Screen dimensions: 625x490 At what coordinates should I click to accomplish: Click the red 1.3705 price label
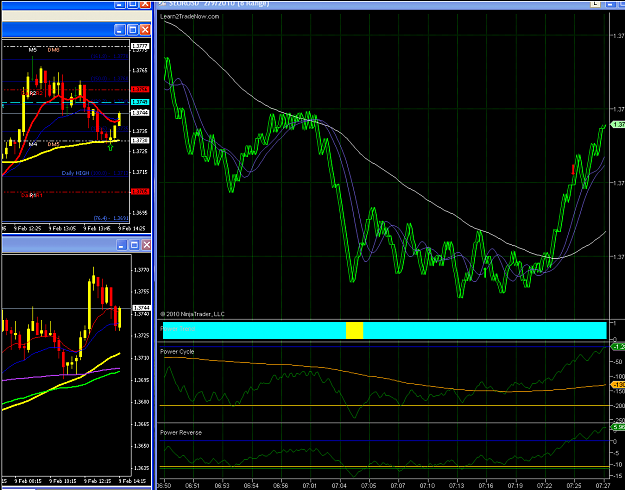(x=140, y=192)
